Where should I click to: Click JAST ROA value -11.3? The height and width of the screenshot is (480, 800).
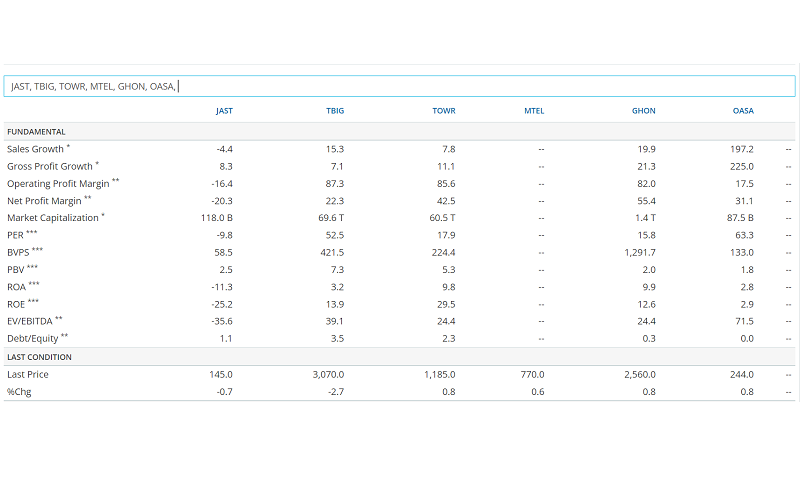tap(222, 287)
